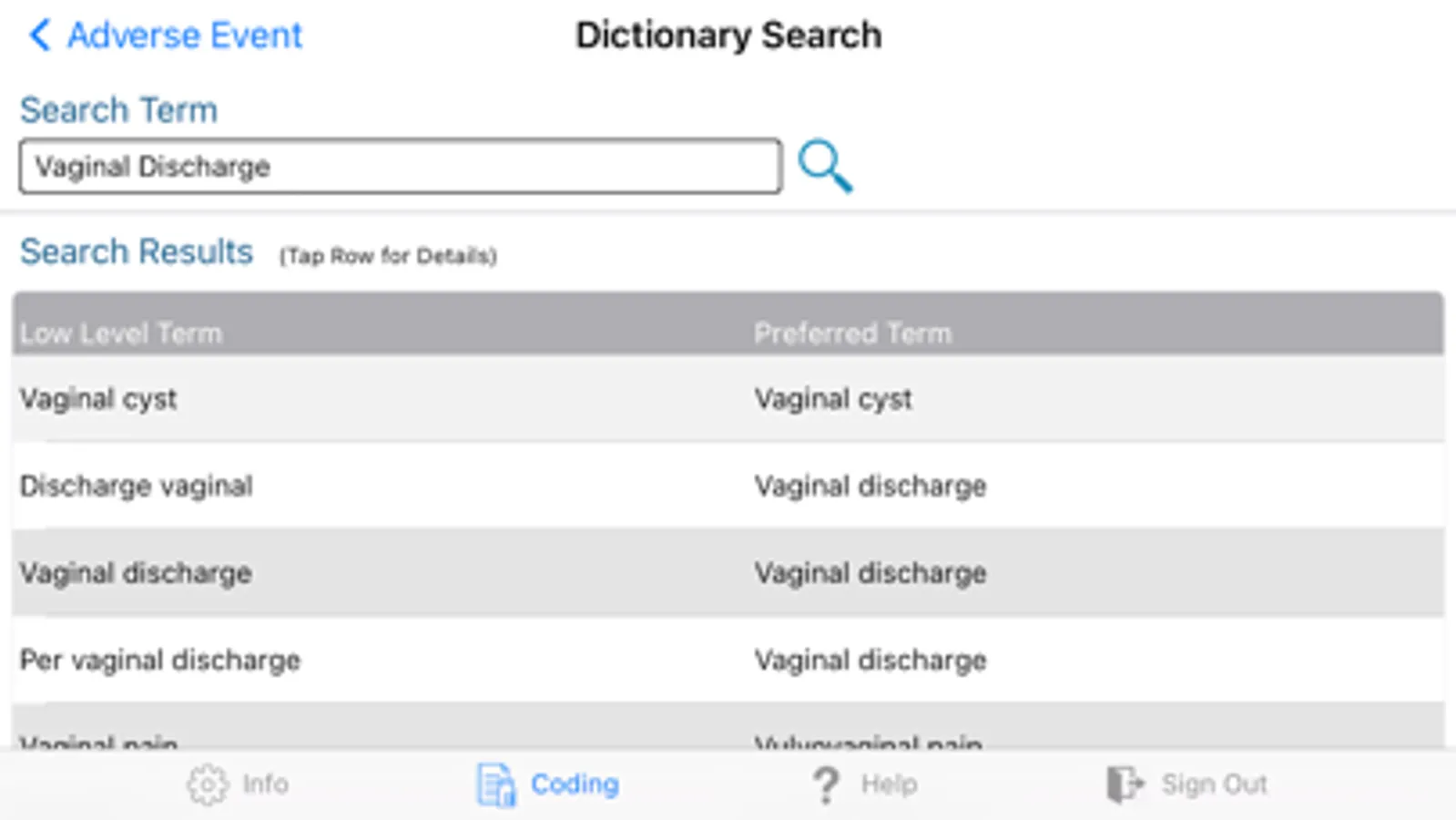1456x820 pixels.
Task: Click the Search Term input field
Action: pos(400,167)
